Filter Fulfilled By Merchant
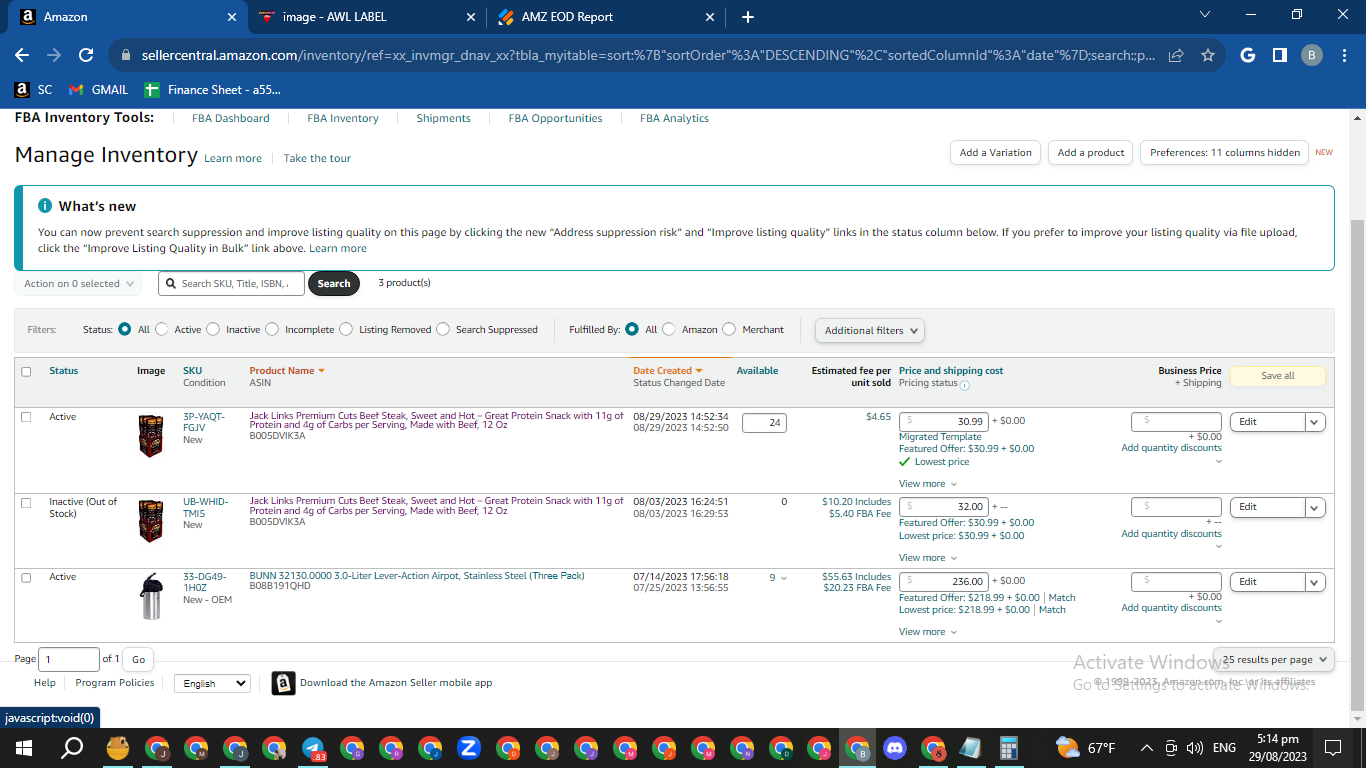Viewport: 1366px width, 768px height. click(x=729, y=329)
